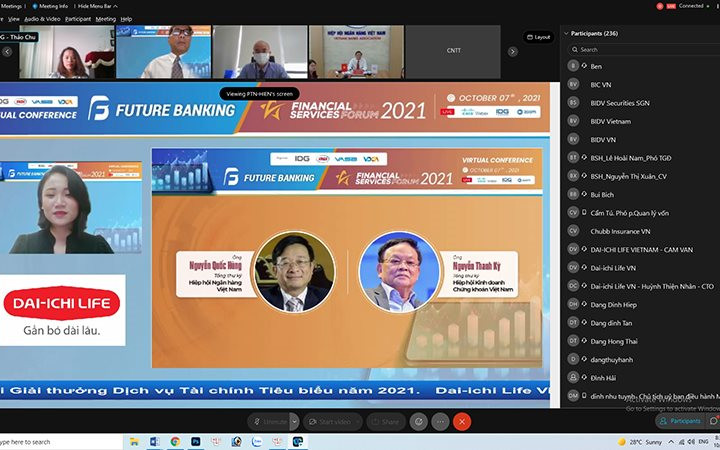Click the participants Search field
The height and width of the screenshot is (450, 720).
(x=643, y=50)
